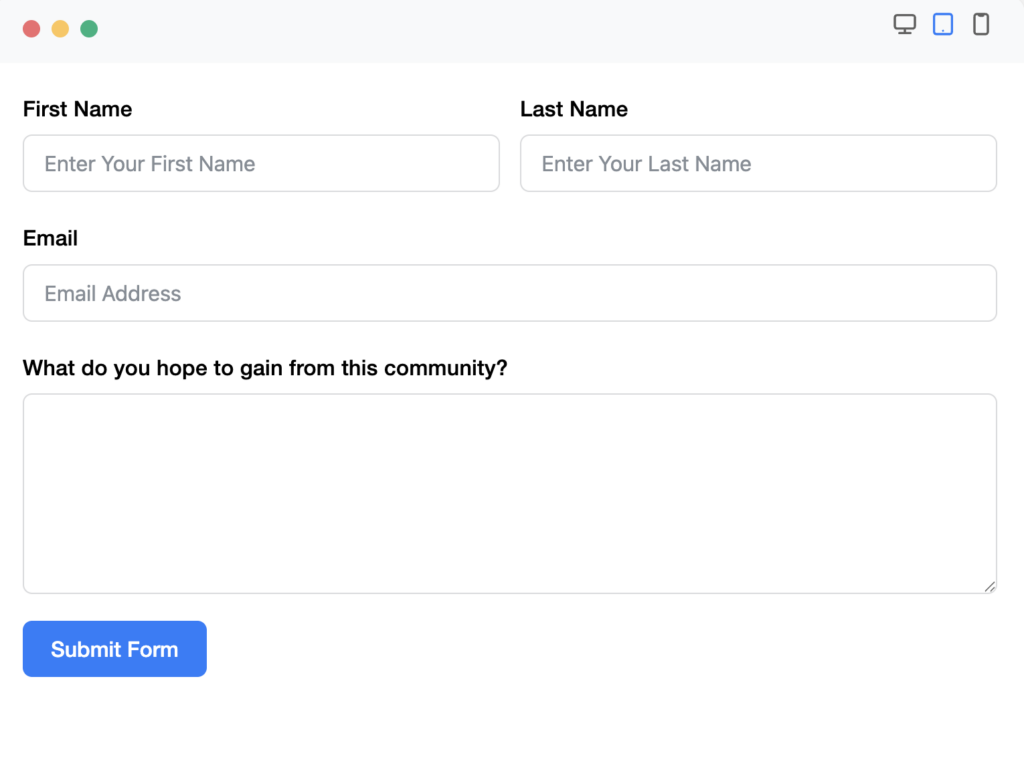Click the First Name input field
Screen dimensions: 1024x784
point(260,163)
